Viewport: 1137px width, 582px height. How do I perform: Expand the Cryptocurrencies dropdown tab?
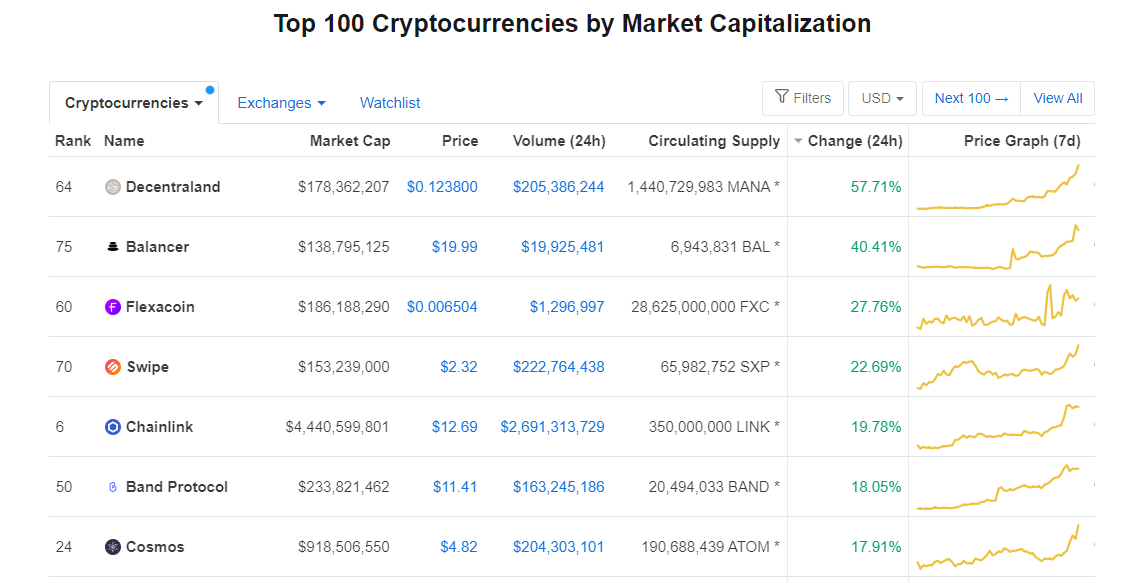[134, 103]
